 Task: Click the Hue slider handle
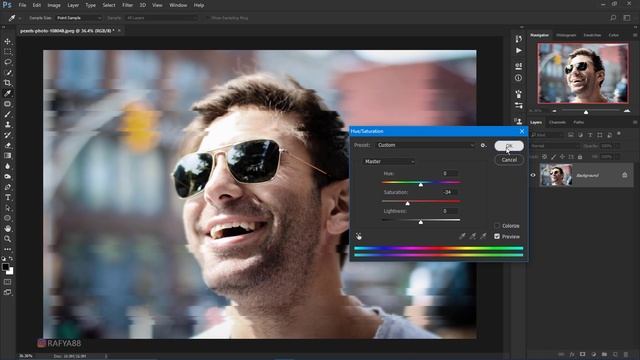[x=421, y=184]
